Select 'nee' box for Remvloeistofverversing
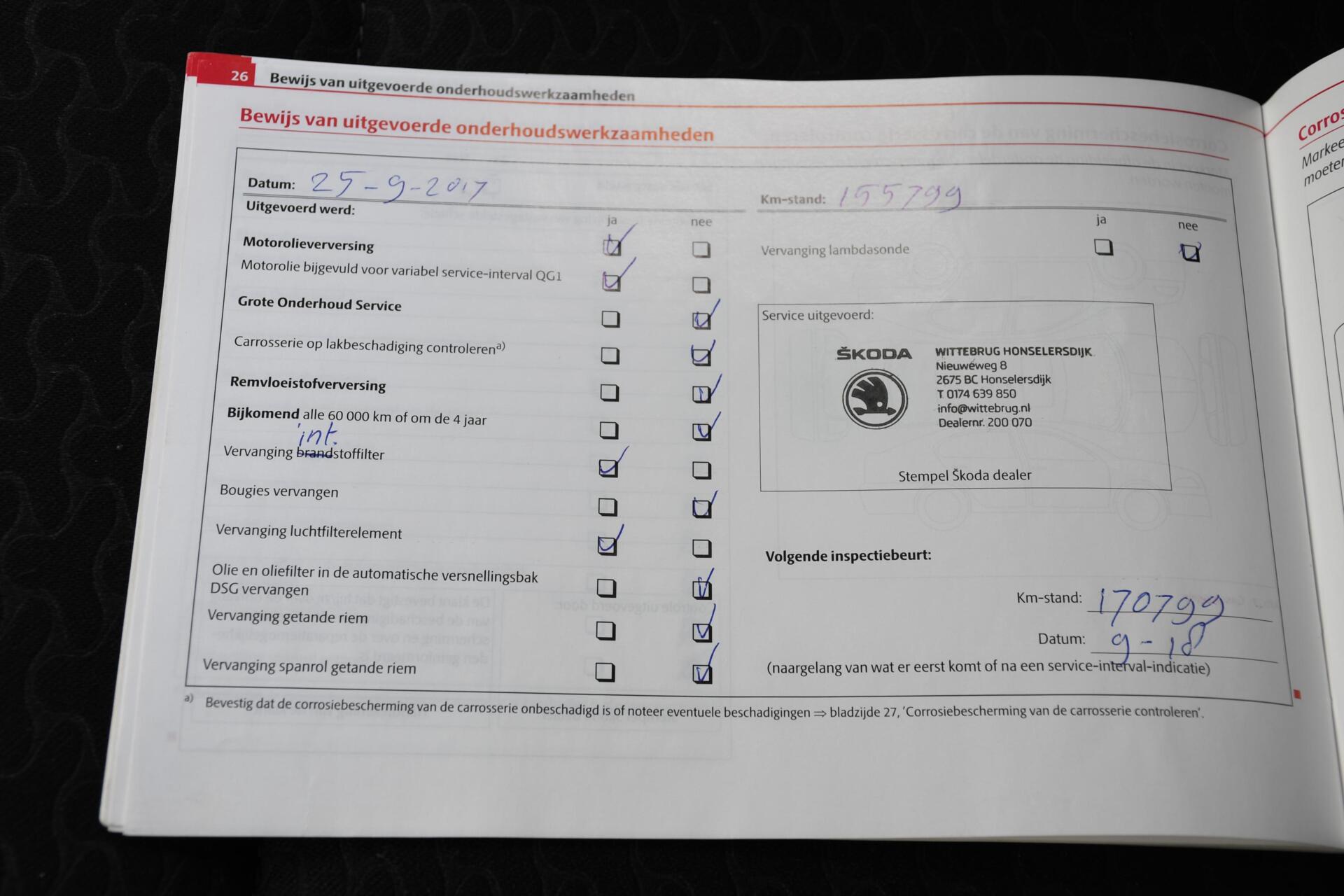Screen dimensions: 1344x896 [x=701, y=394]
